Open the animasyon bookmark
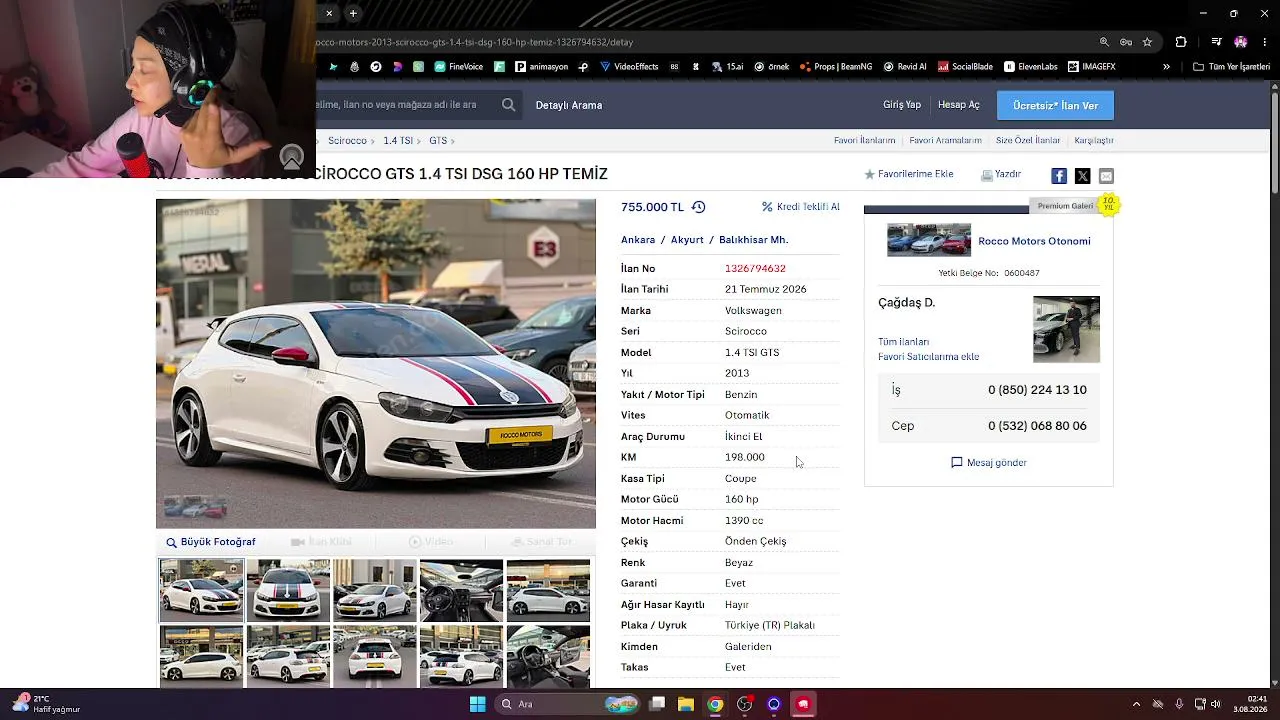 click(541, 67)
